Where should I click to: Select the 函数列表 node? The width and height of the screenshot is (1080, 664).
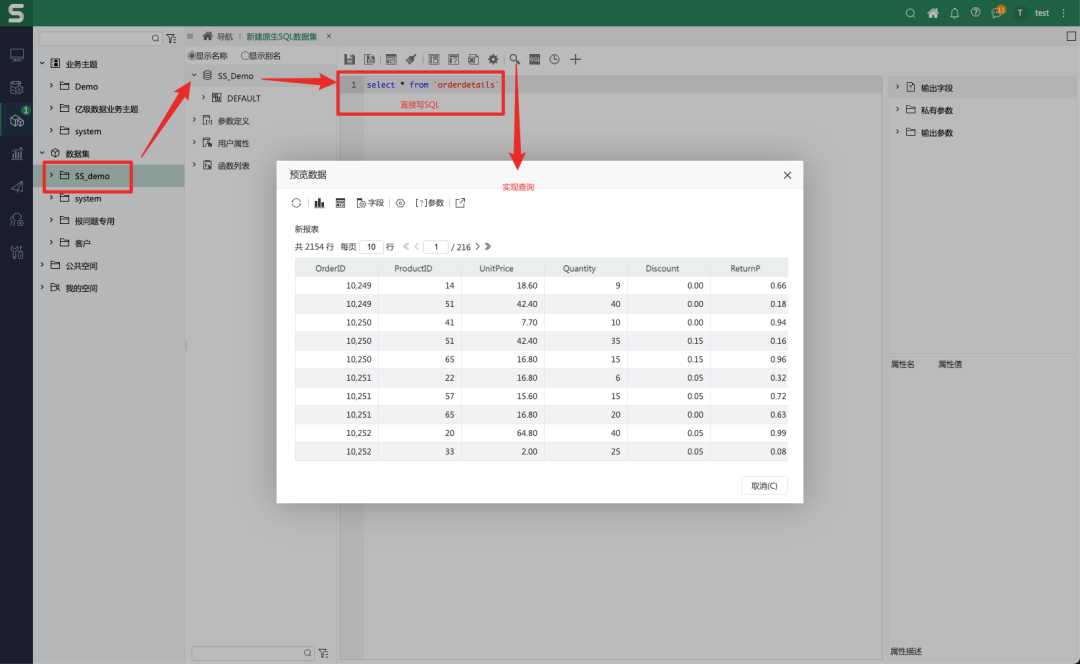click(x=233, y=165)
